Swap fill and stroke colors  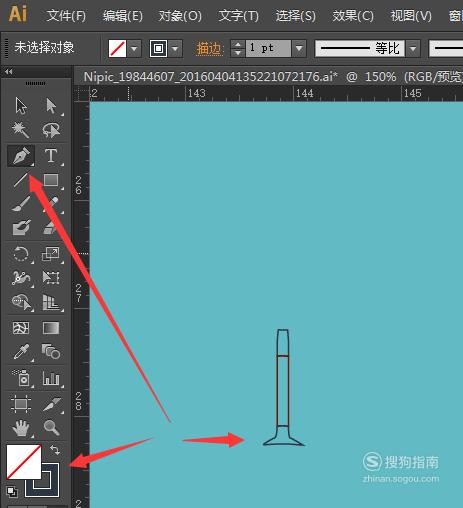point(55,450)
